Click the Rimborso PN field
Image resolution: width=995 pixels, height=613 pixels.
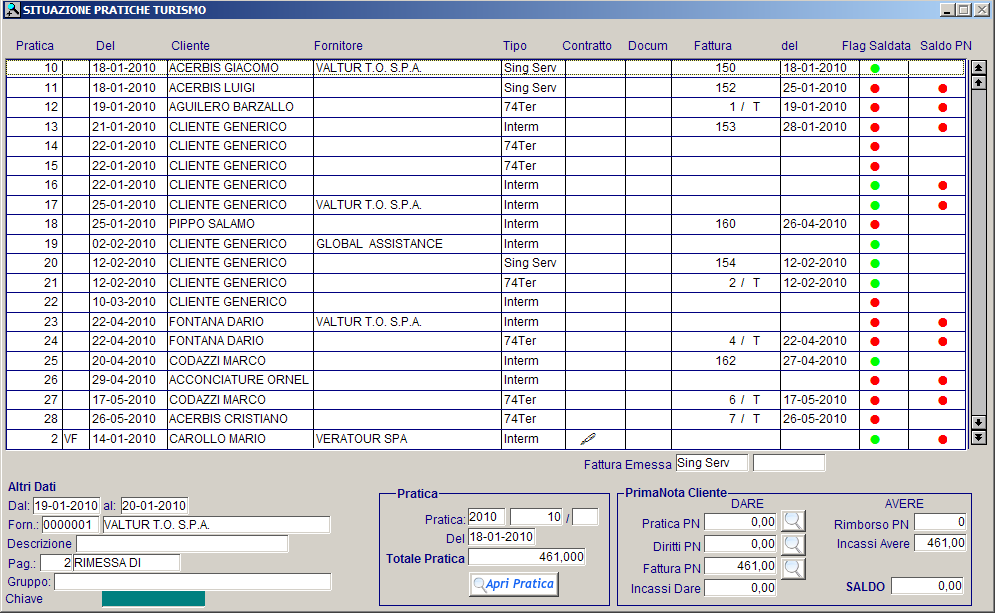point(940,522)
